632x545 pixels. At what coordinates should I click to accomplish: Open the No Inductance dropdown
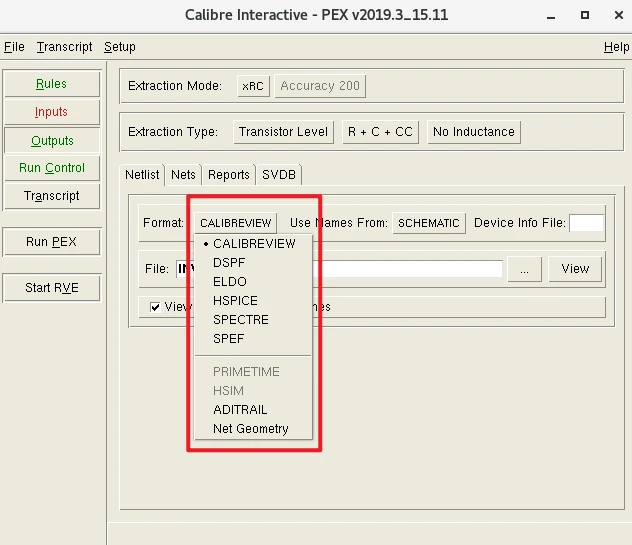click(474, 132)
